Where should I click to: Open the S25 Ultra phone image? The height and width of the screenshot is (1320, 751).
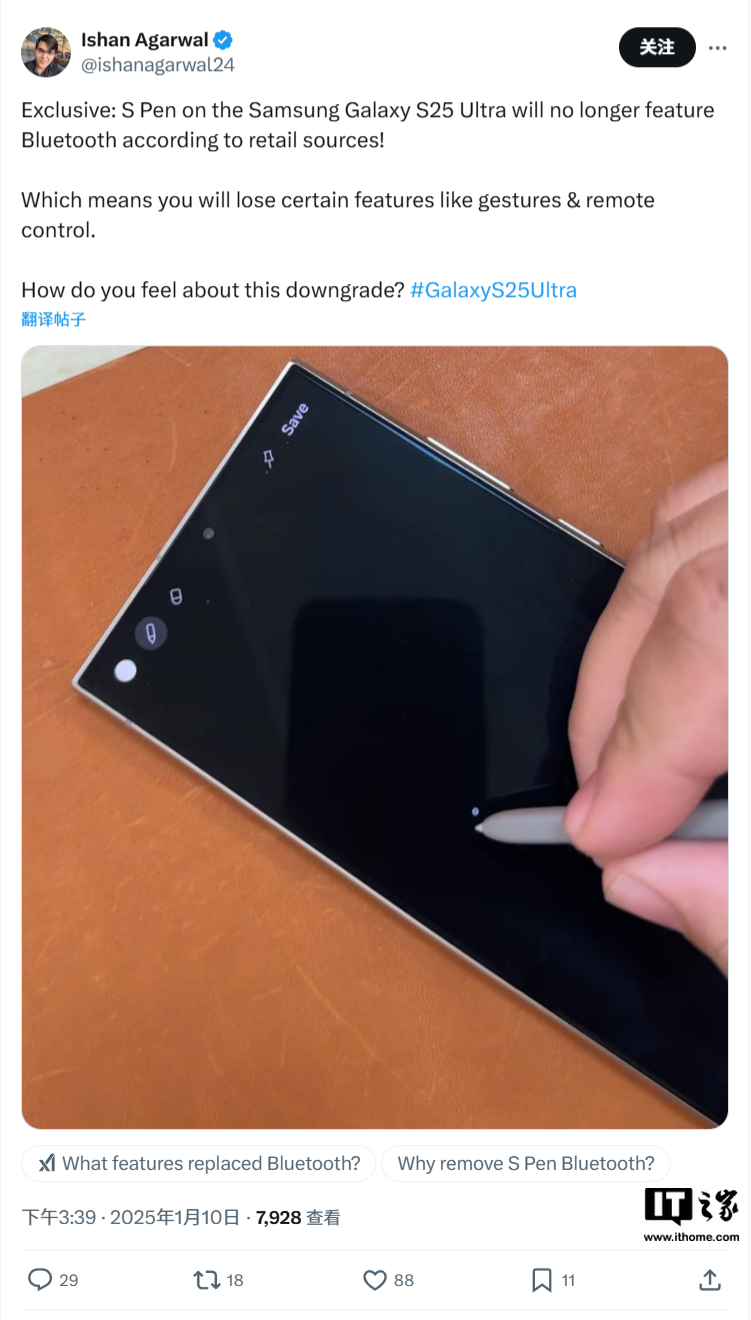(375, 737)
